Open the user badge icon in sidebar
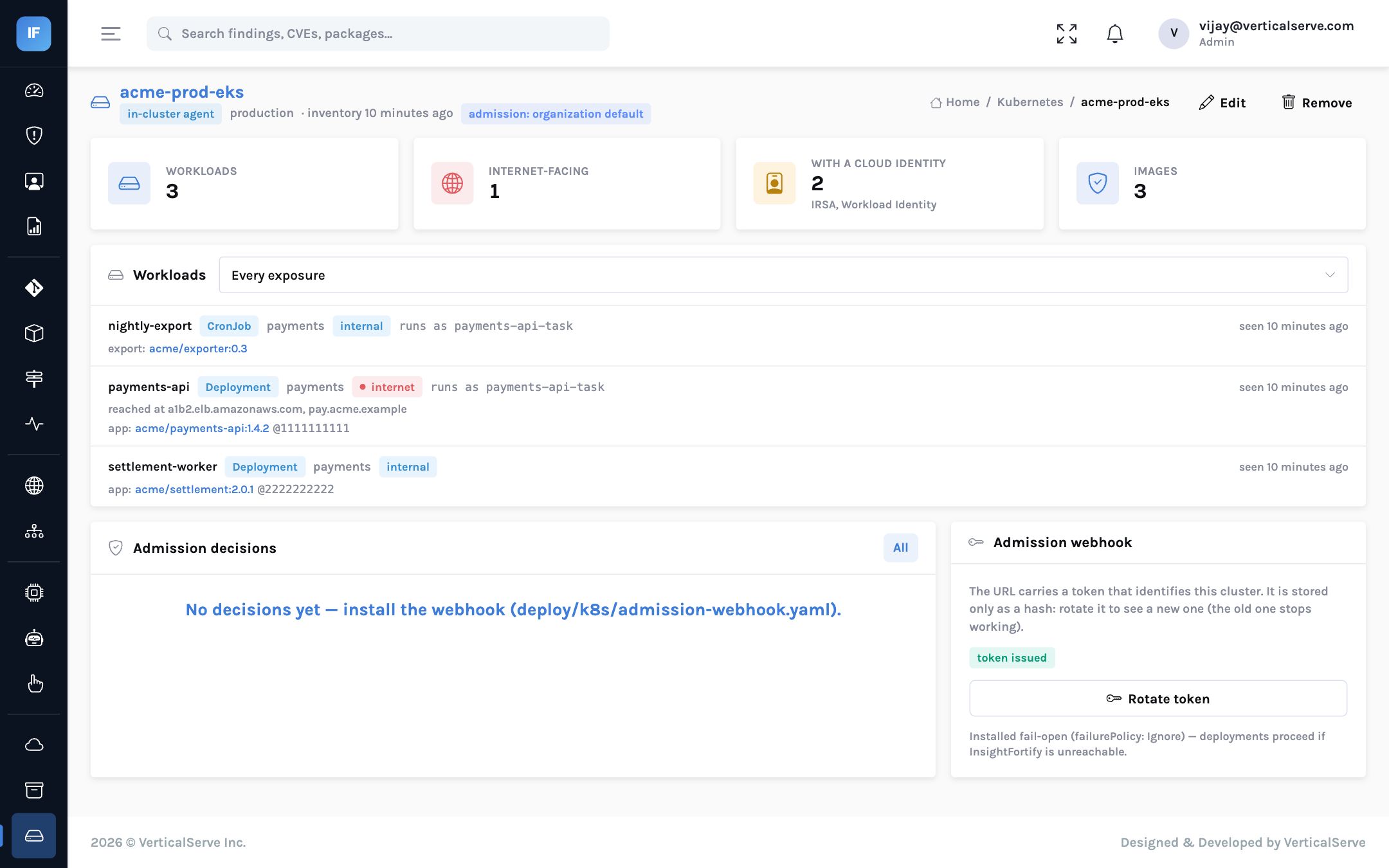The image size is (1389, 868). click(34, 181)
